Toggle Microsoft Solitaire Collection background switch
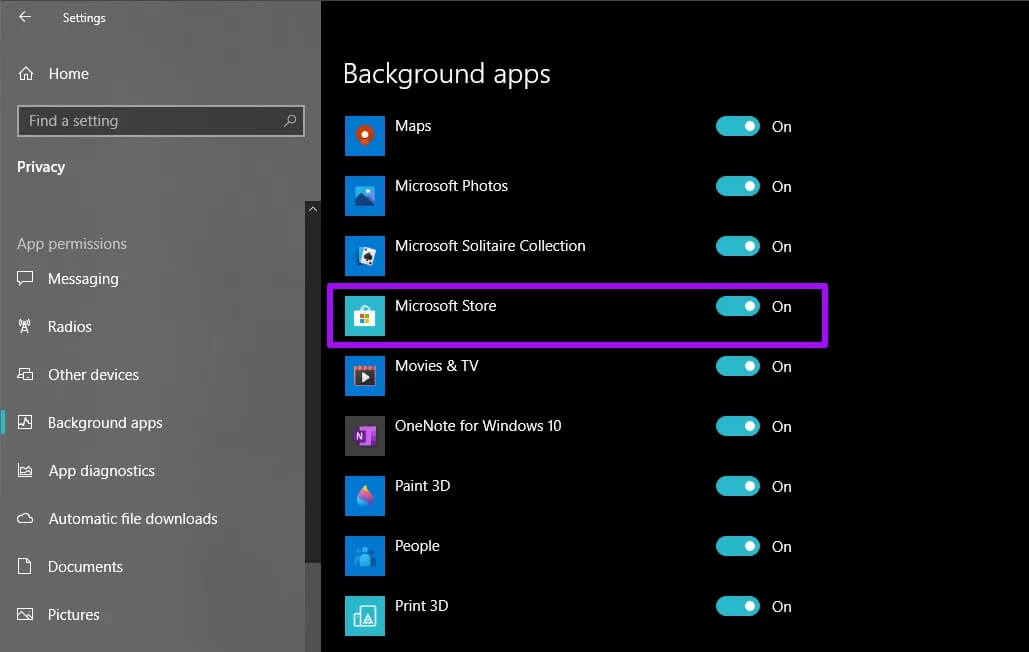Image resolution: width=1029 pixels, height=652 pixels. [738, 246]
